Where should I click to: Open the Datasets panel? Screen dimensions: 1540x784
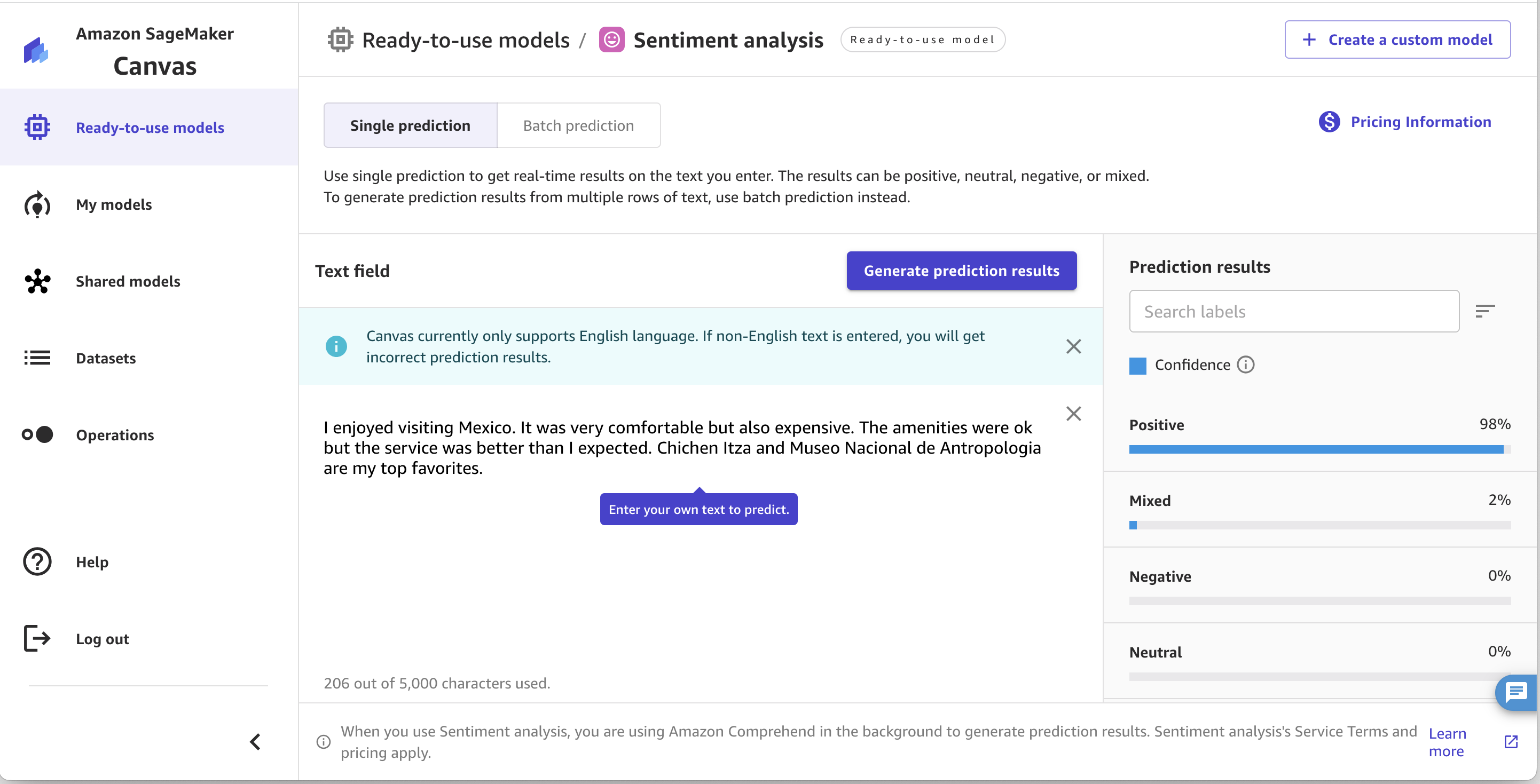(x=106, y=358)
